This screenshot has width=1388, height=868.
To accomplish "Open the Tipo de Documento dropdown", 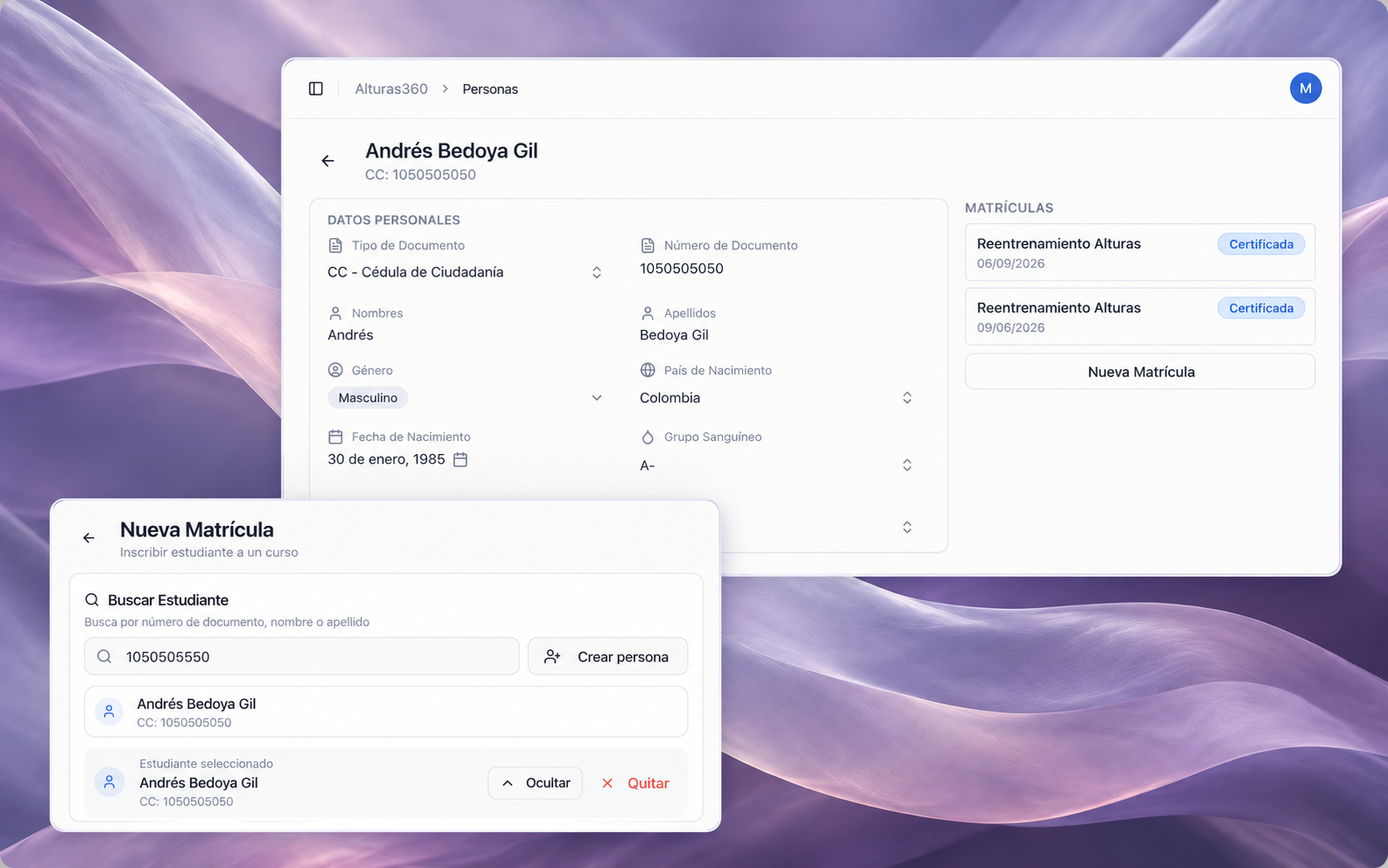I will 465,272.
